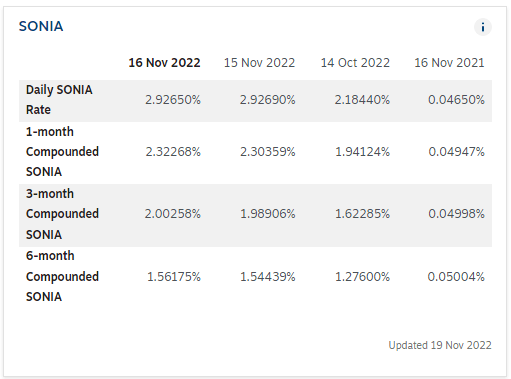Select the 15 Nov 2022 column header

click(x=259, y=63)
